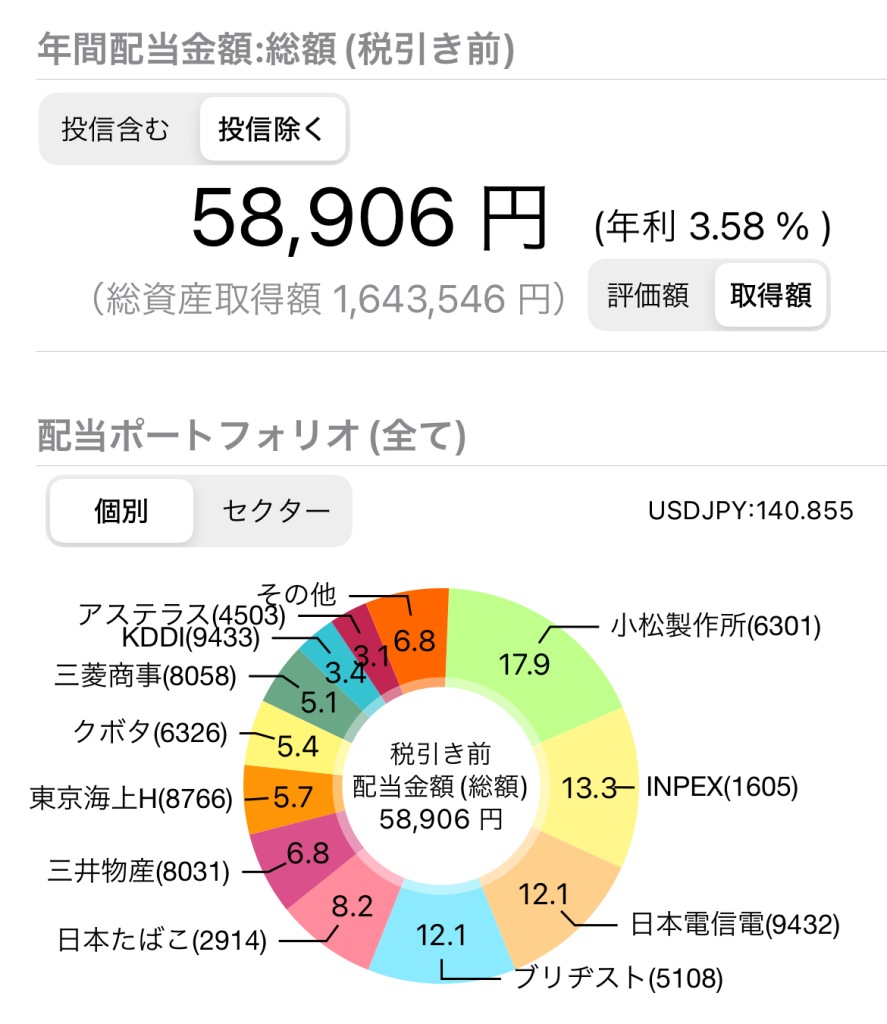The width and height of the screenshot is (887, 1024).
Task: Select the 取得額 segment
Action: coord(770,296)
